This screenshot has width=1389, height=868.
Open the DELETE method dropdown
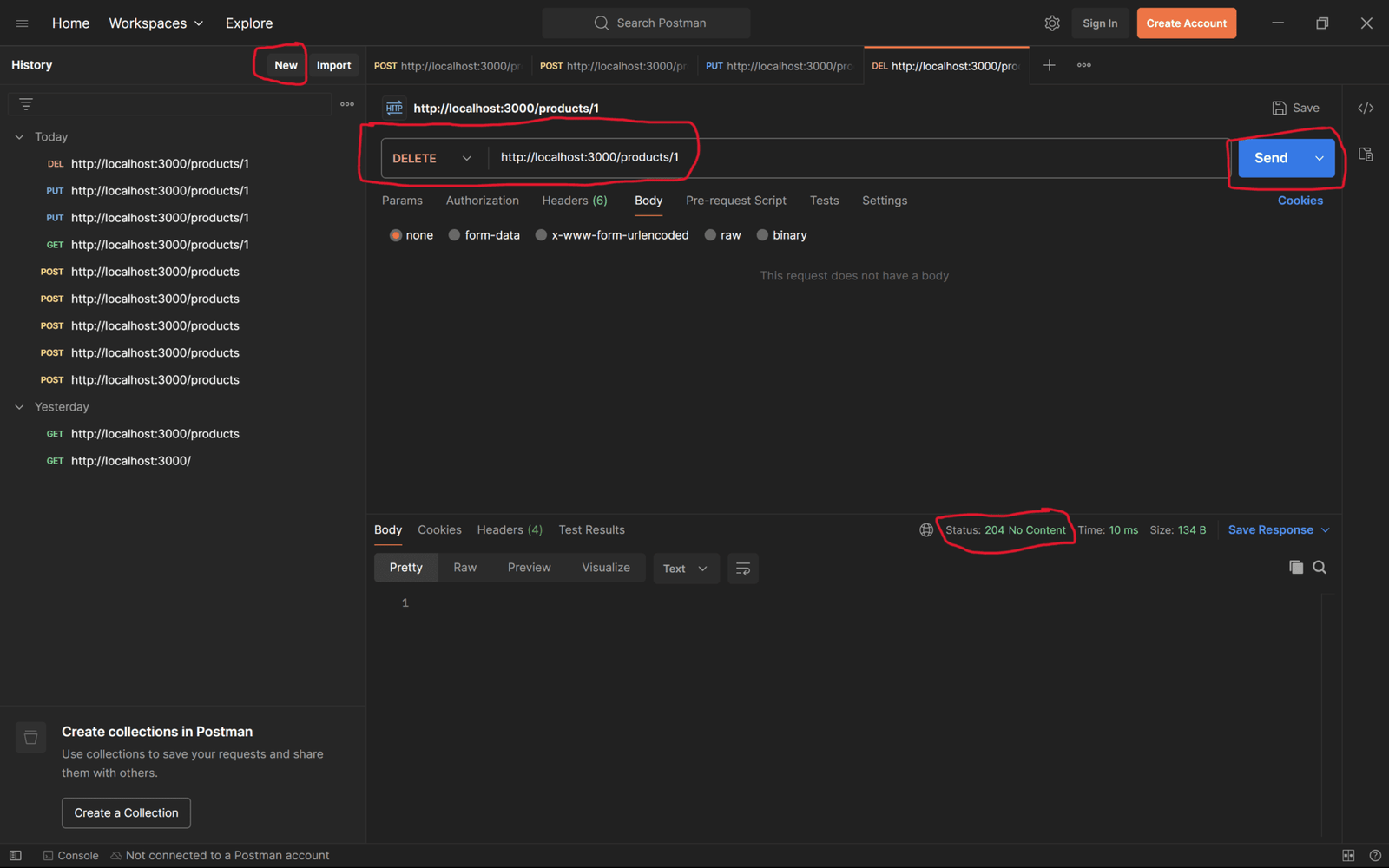pyautogui.click(x=432, y=158)
